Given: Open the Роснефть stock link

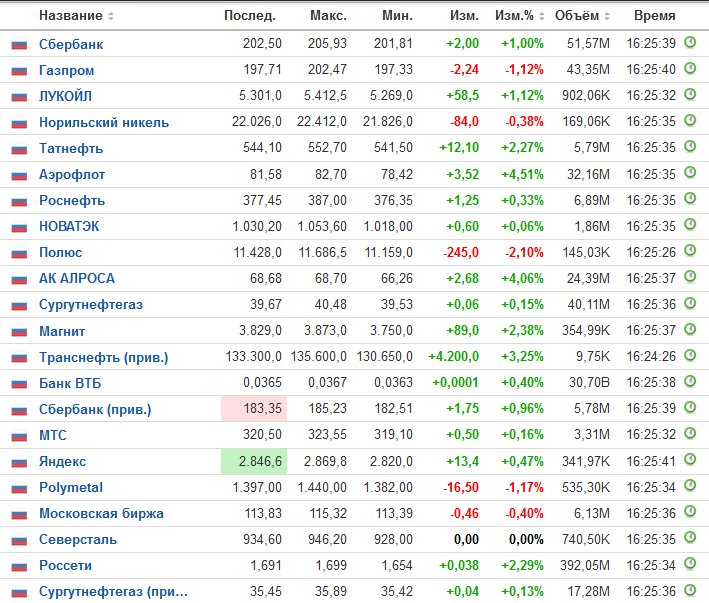Looking at the screenshot, I should (x=72, y=200).
